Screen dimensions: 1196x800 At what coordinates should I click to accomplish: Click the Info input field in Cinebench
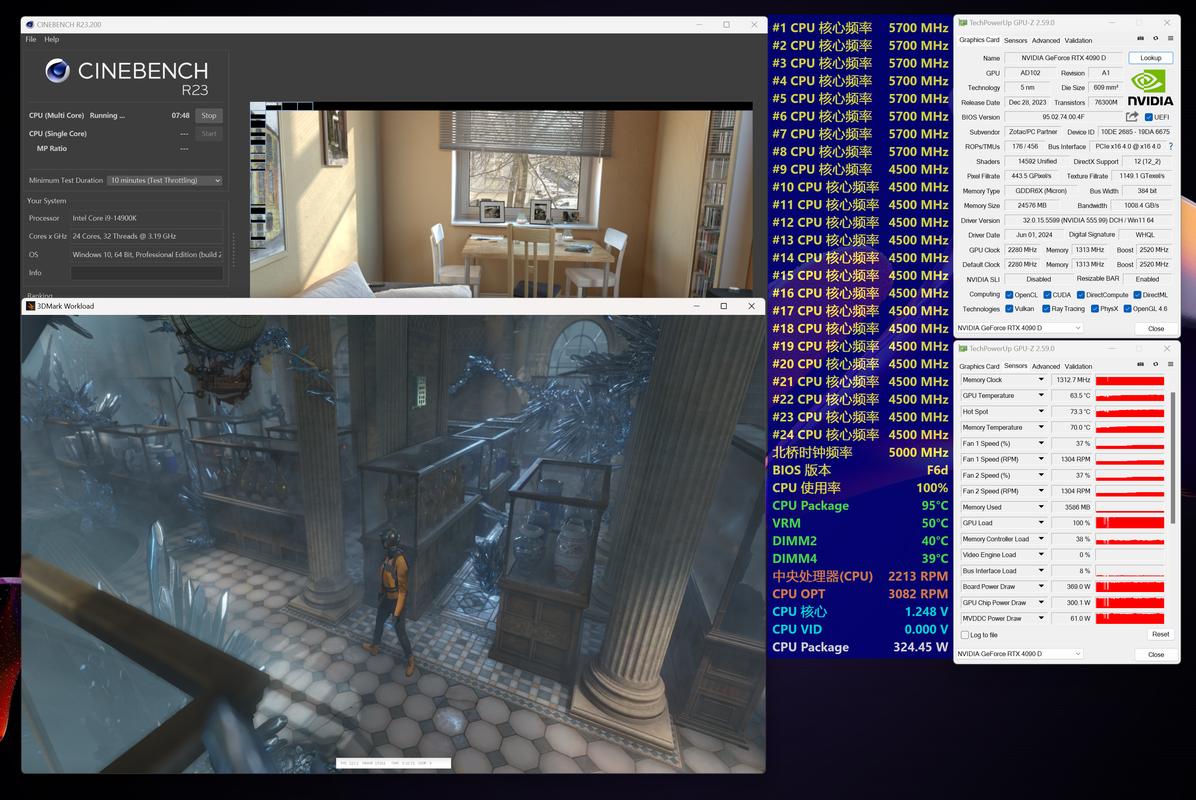click(146, 272)
